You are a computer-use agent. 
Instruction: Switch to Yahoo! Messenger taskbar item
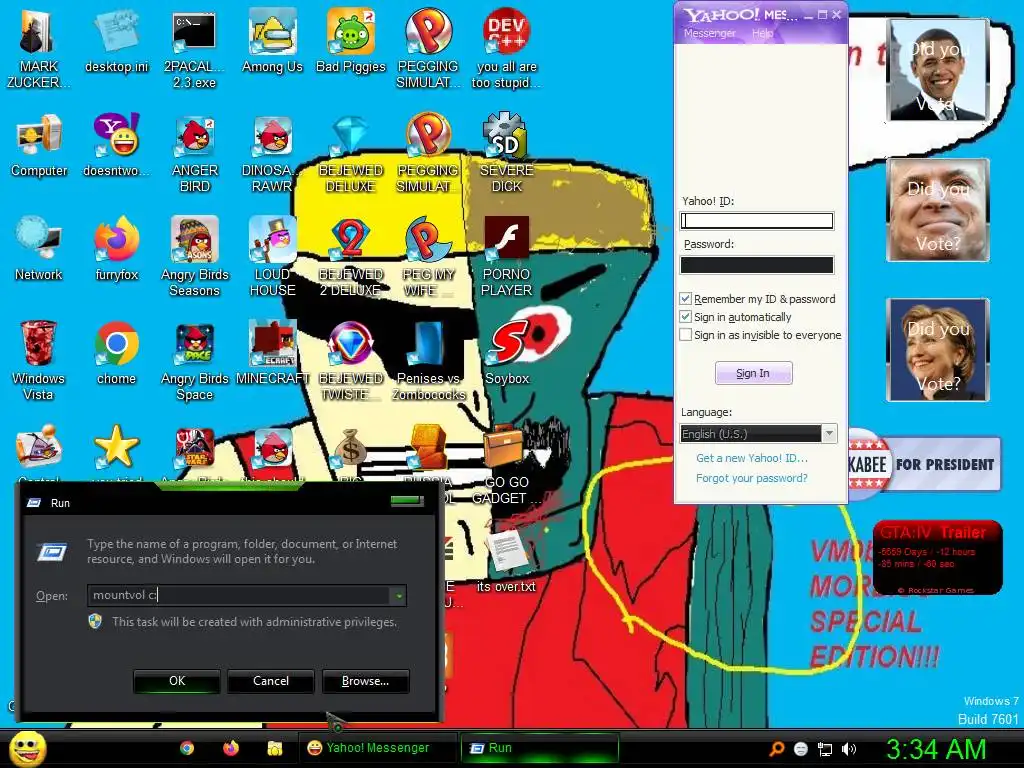(379, 748)
